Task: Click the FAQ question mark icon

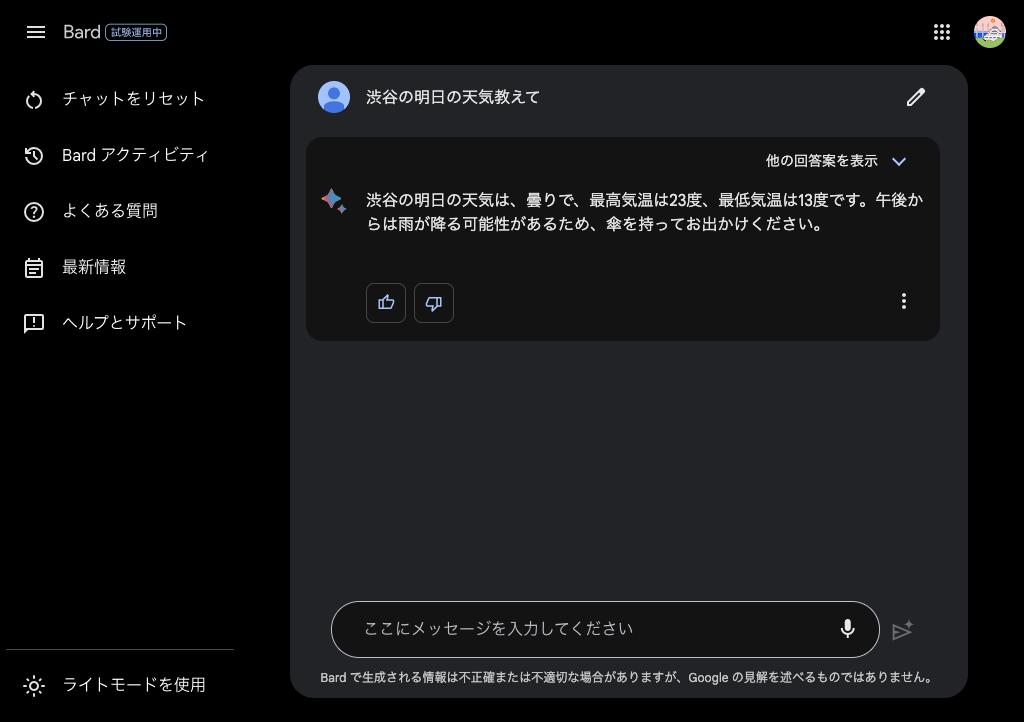Action: pos(34,211)
